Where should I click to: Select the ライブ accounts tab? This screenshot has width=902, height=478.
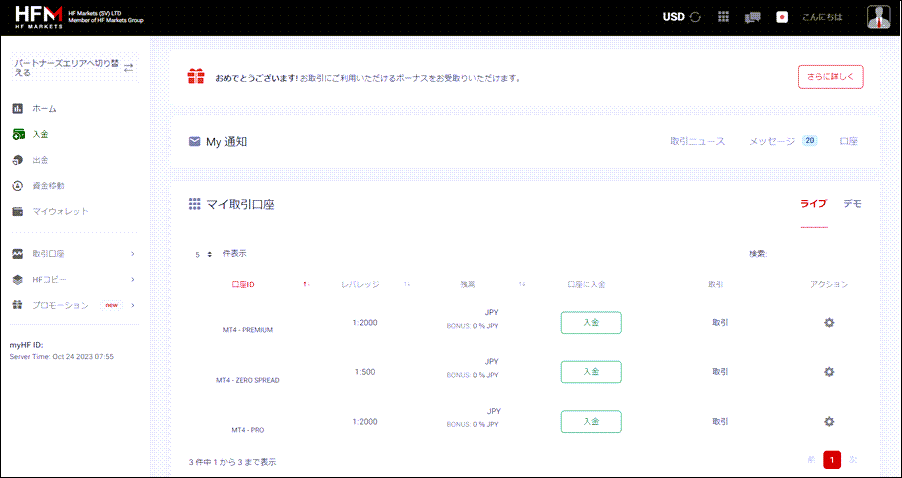813,203
